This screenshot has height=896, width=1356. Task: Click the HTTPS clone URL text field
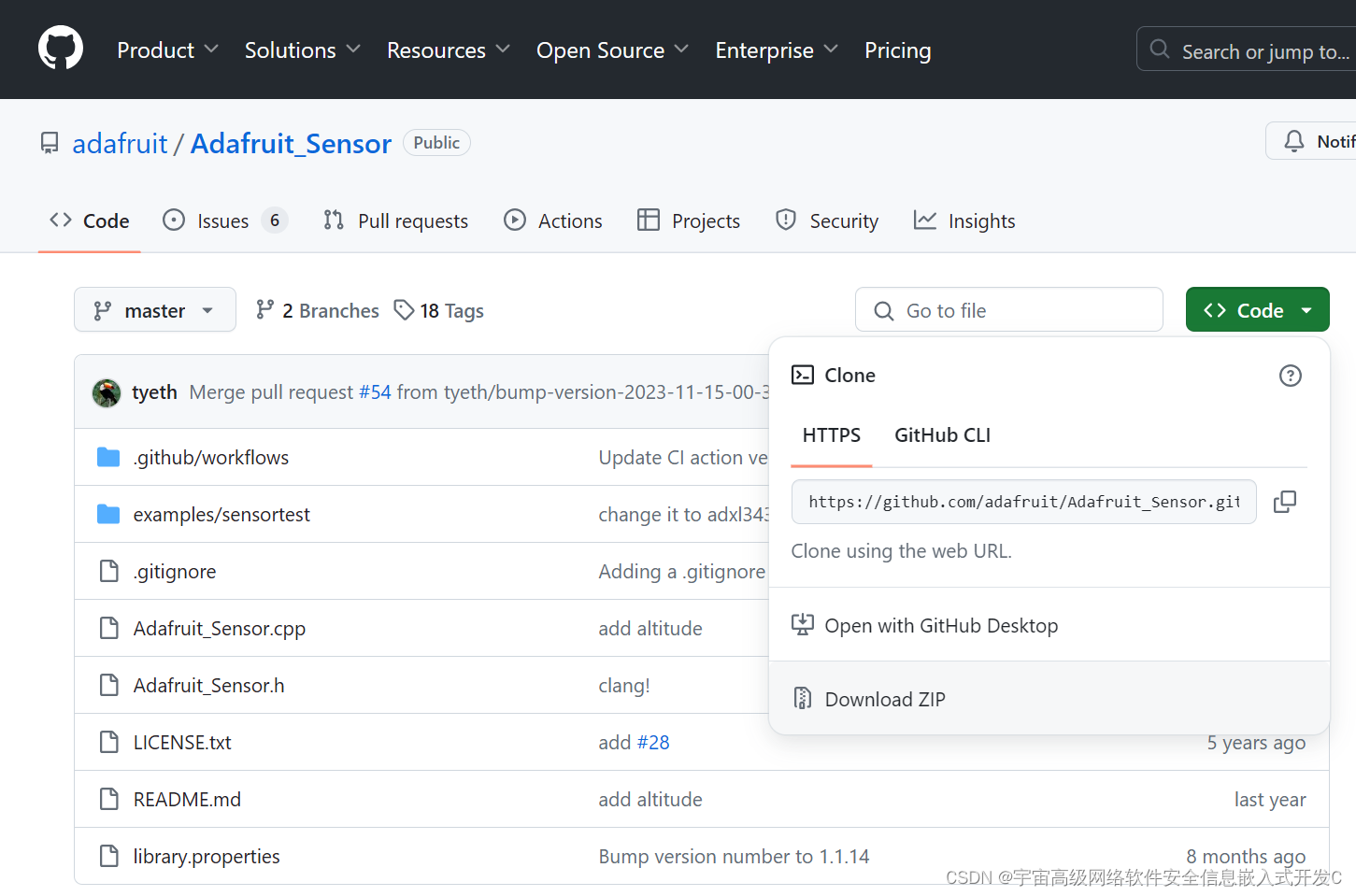pos(1024,502)
